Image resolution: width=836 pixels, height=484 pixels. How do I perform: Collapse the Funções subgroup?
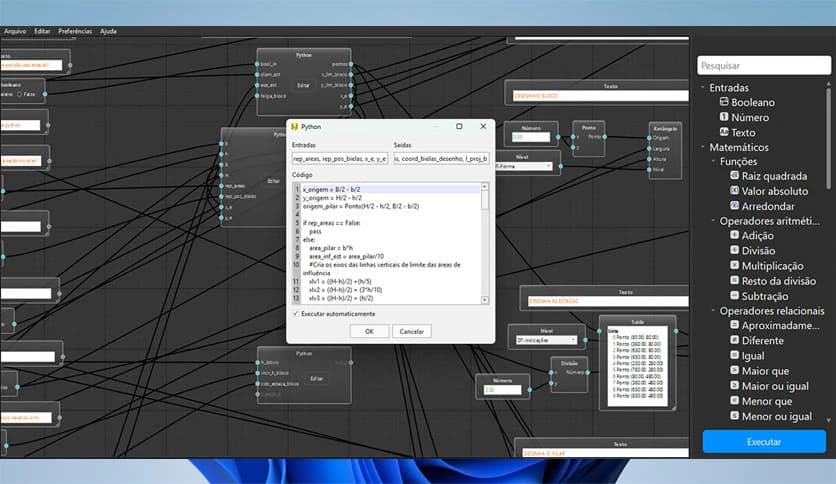713,161
